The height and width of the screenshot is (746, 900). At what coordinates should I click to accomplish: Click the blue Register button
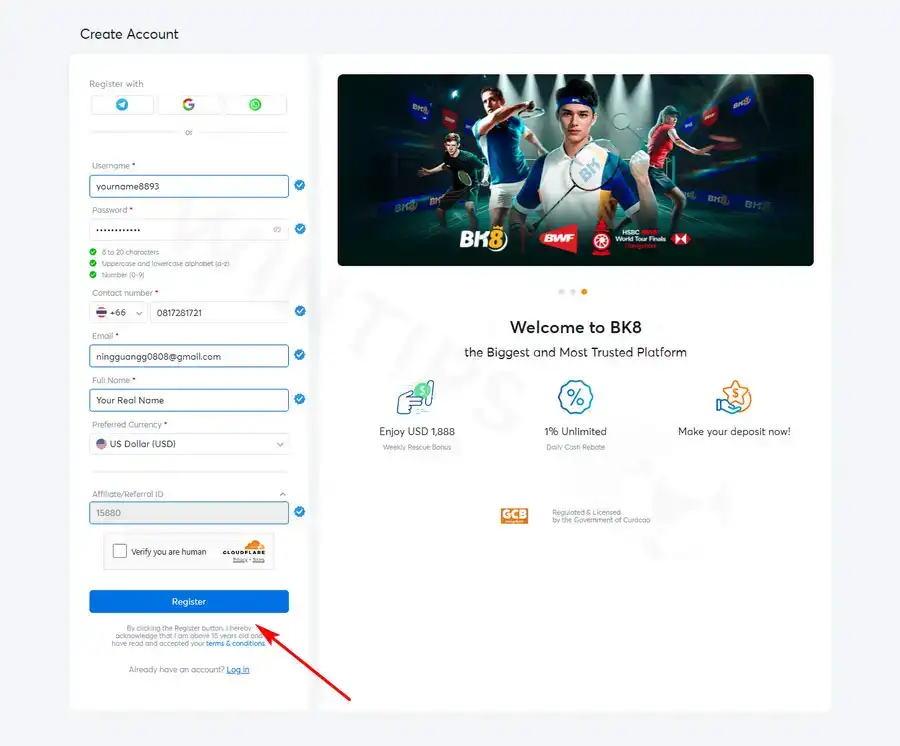(x=189, y=601)
